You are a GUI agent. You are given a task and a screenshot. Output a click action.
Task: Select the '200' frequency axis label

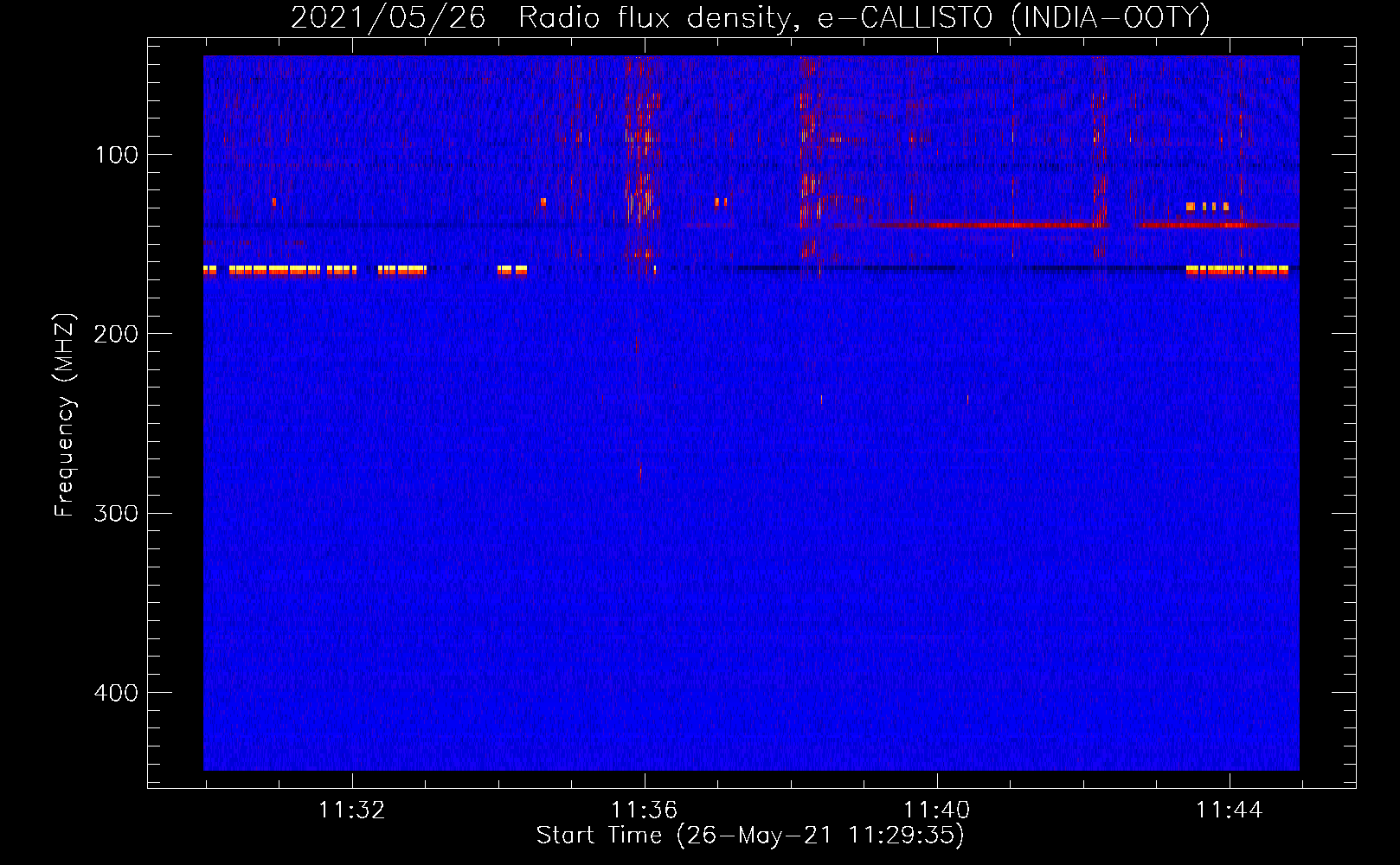coord(116,334)
